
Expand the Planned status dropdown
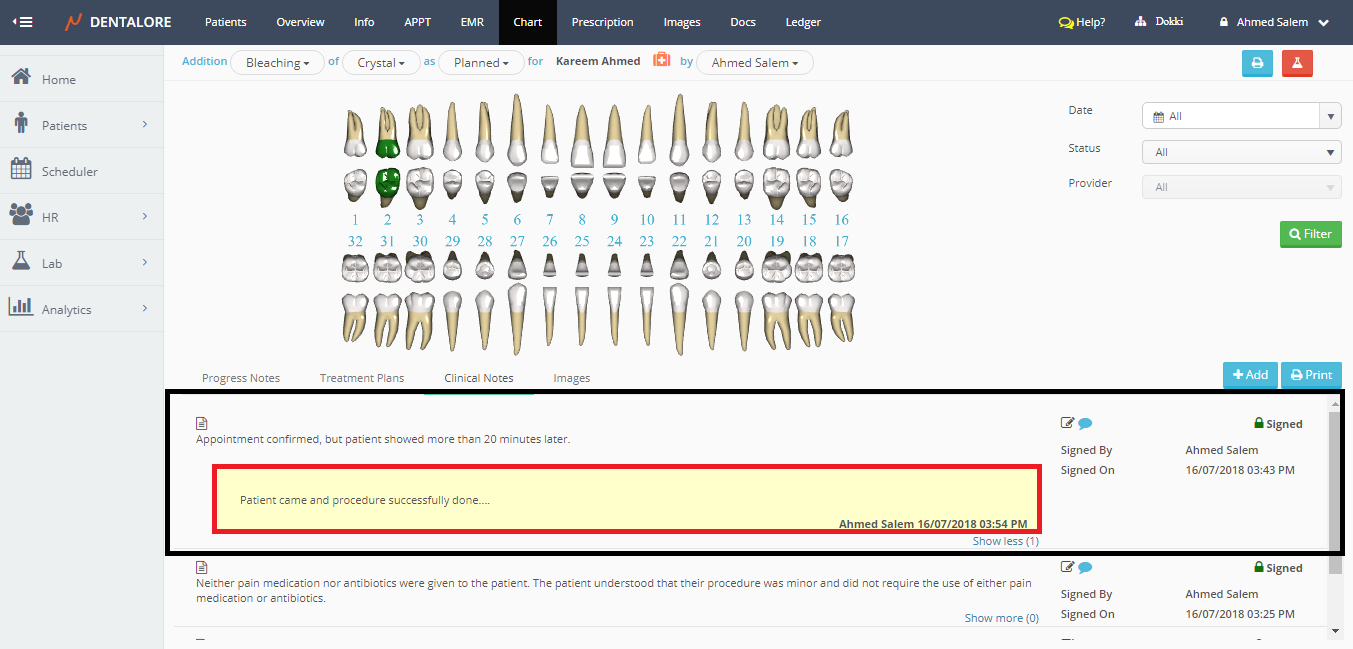click(x=481, y=63)
